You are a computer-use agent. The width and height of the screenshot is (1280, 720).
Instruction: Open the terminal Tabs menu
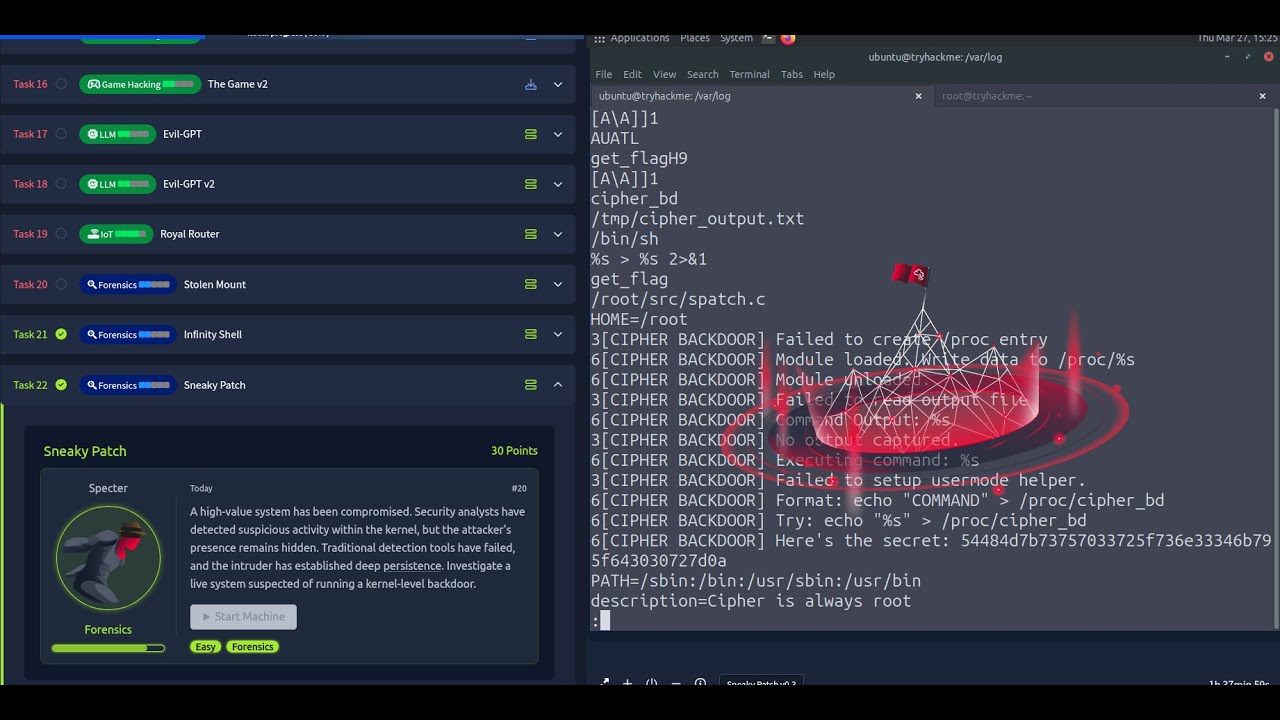[x=792, y=74]
